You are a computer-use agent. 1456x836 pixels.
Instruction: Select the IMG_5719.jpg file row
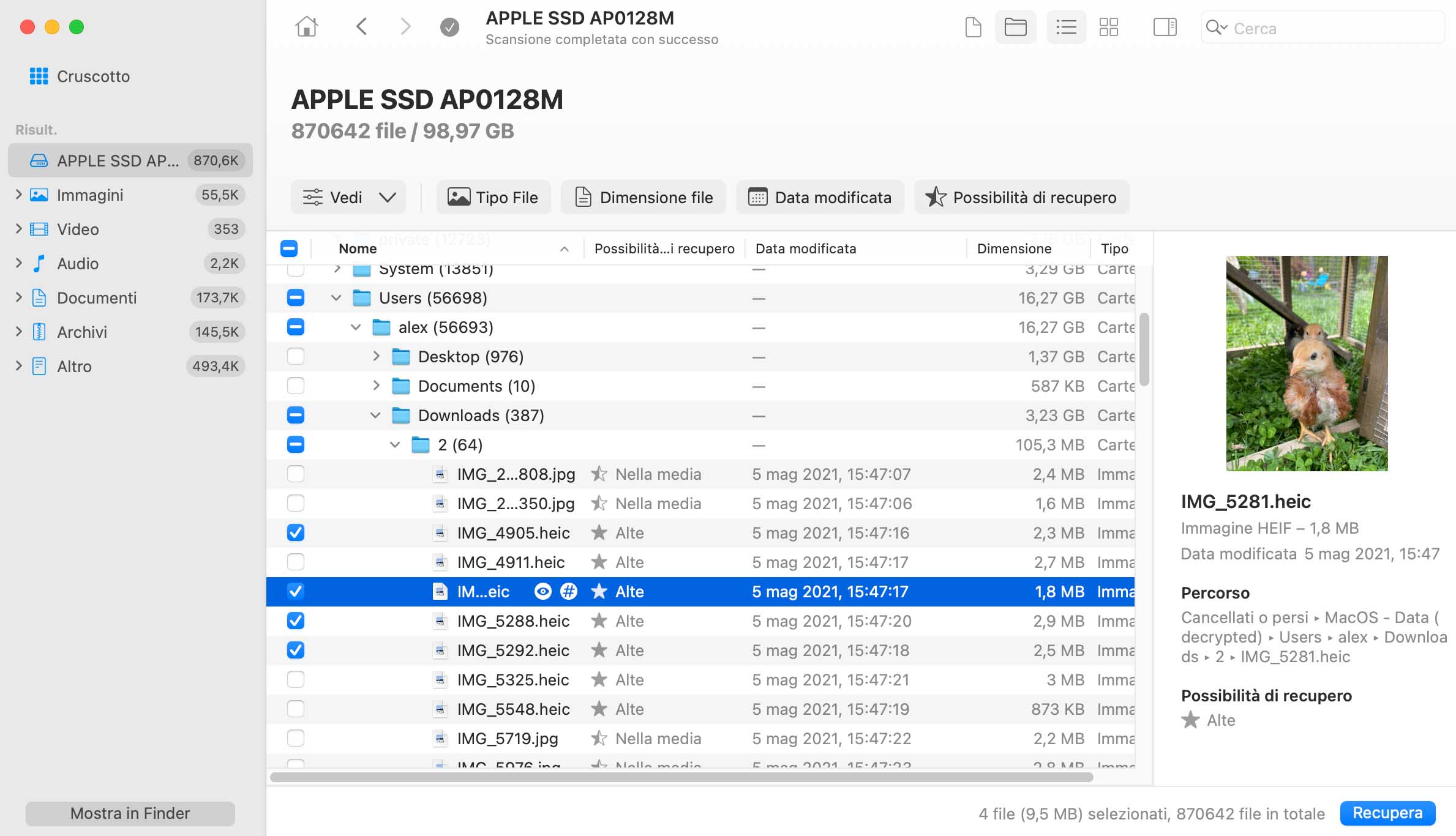click(700, 739)
